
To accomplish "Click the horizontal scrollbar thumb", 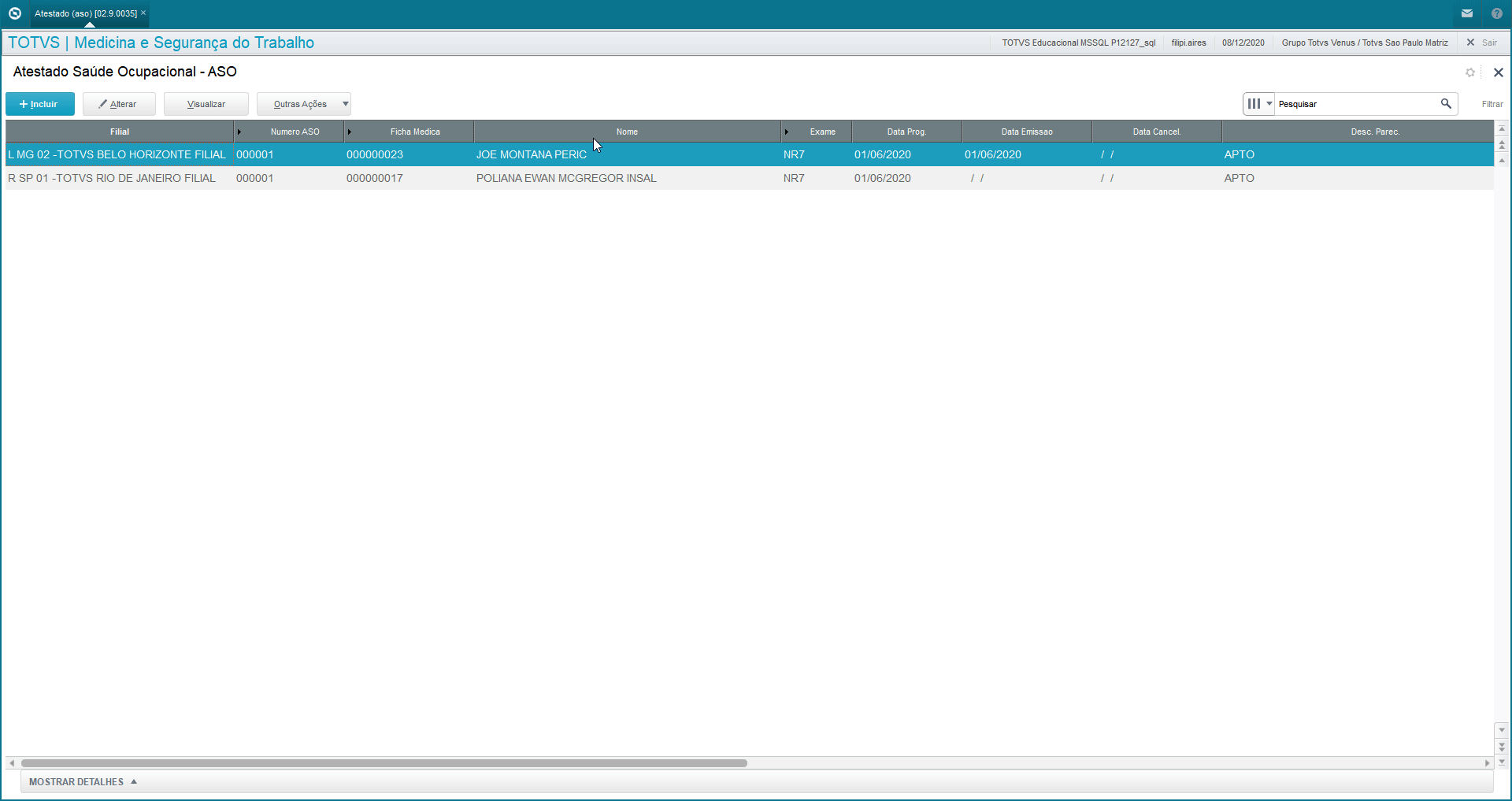I will [384, 763].
